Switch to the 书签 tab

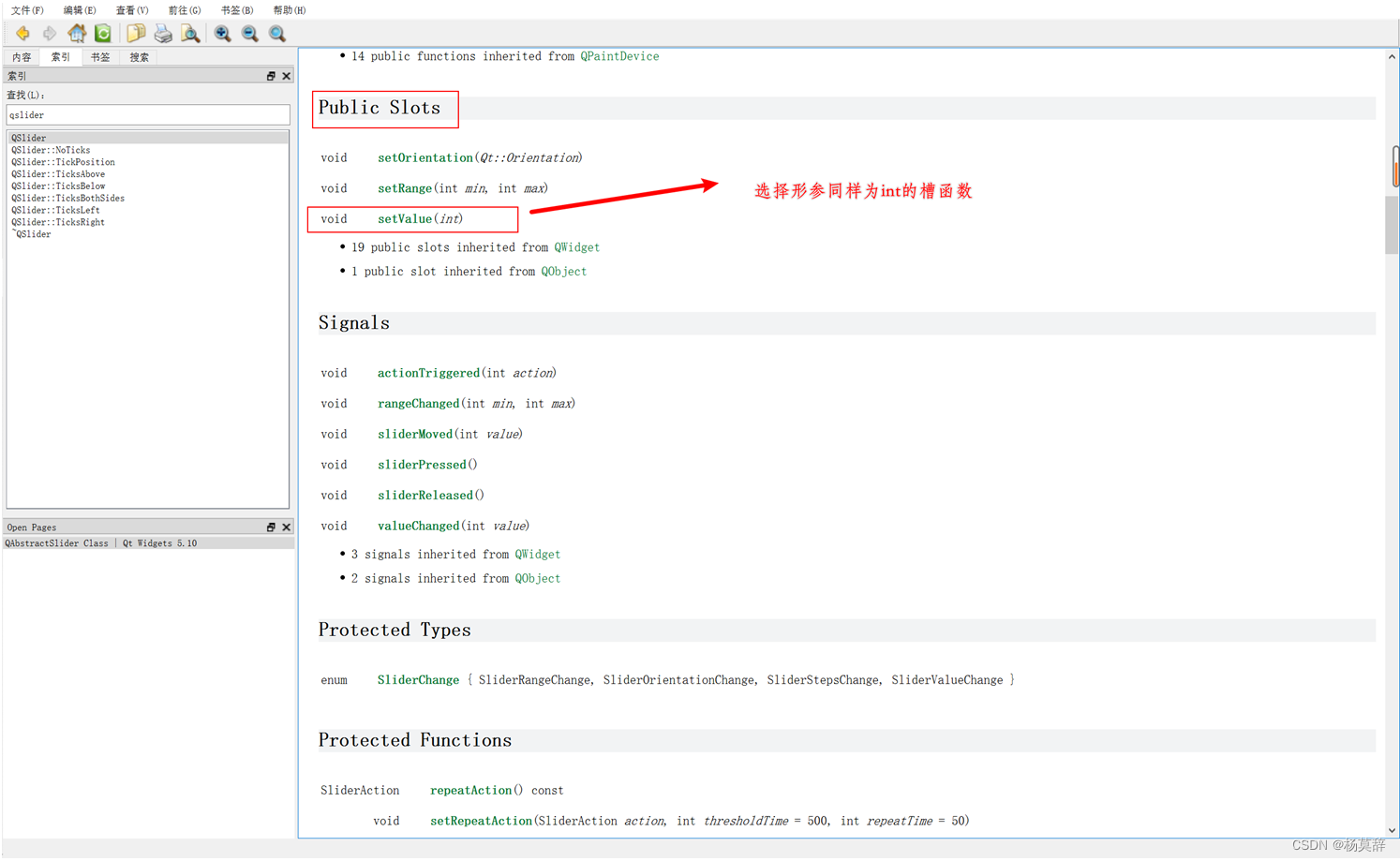100,57
